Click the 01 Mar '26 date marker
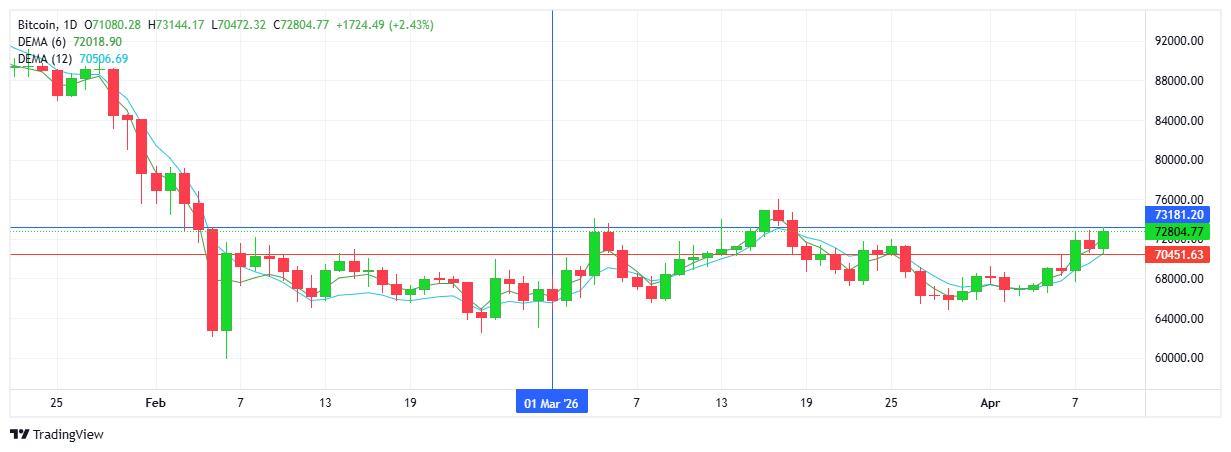This screenshot has width=1231, height=452. tap(552, 403)
